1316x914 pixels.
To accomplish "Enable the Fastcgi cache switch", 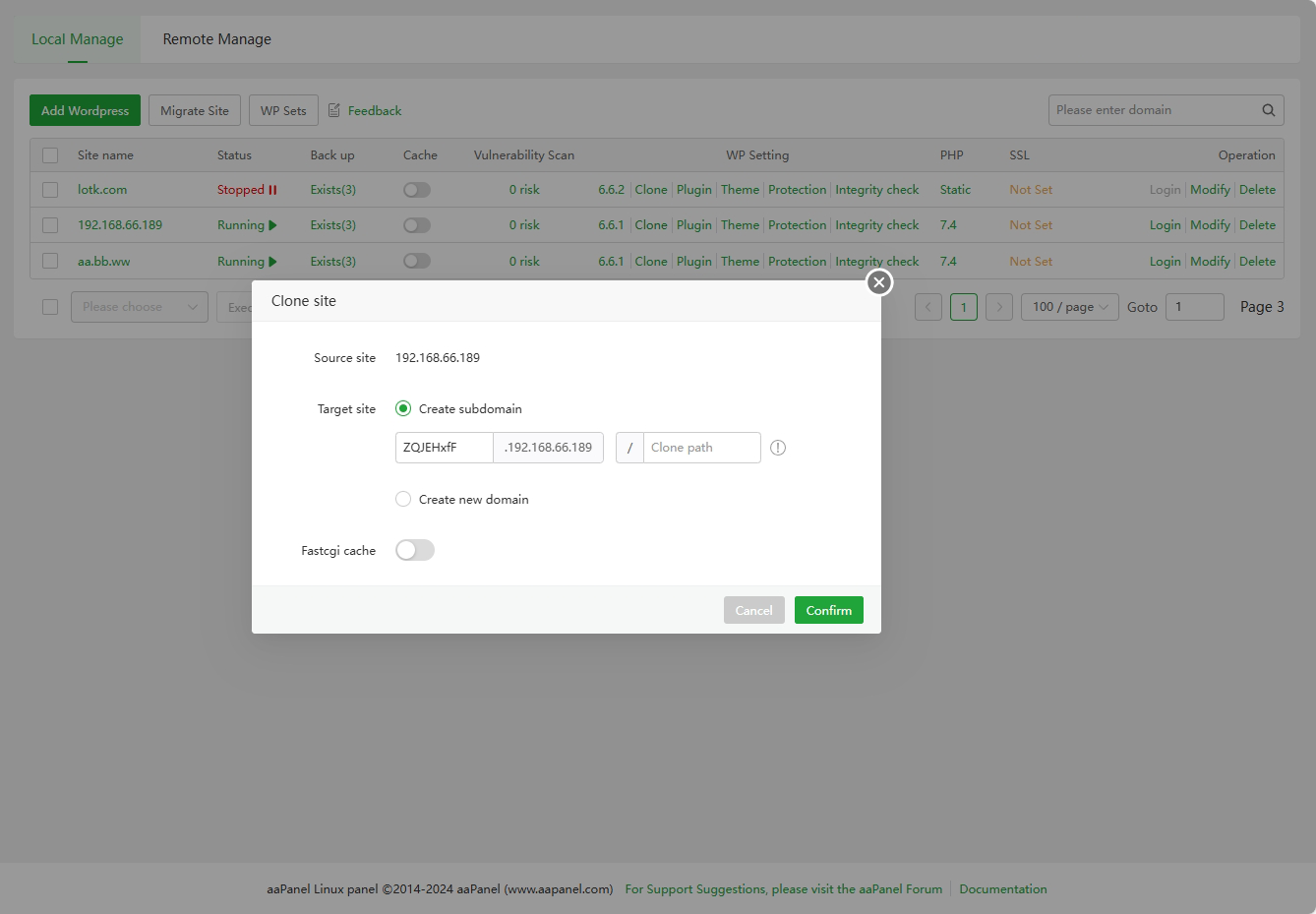I will point(414,550).
